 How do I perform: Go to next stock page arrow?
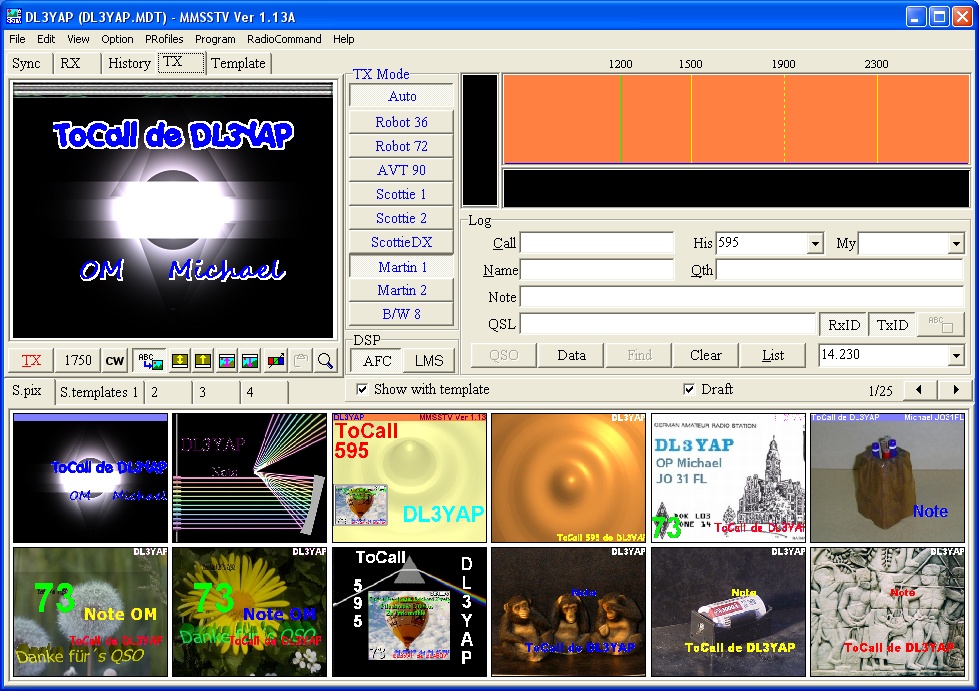(956, 390)
